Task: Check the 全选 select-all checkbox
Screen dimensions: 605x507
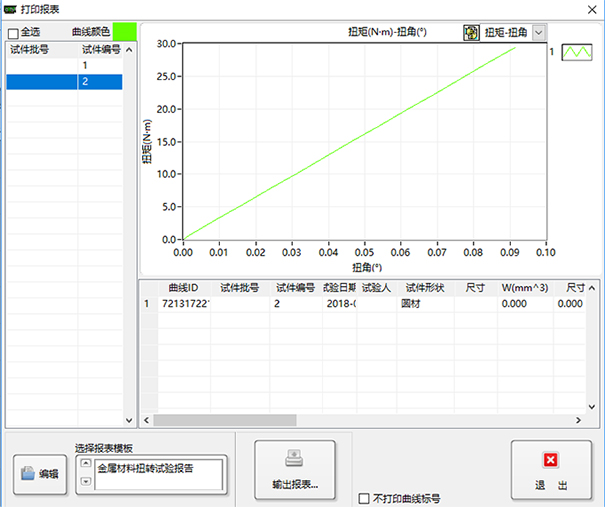Action: point(13,33)
